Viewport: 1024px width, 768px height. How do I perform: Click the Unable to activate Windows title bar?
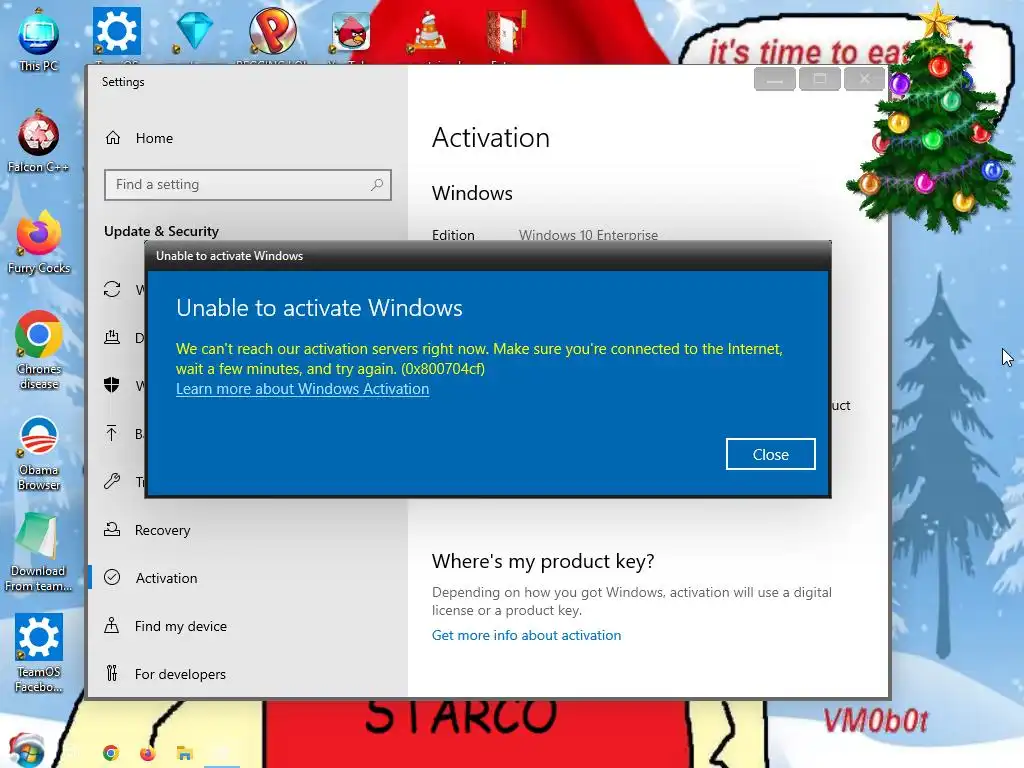pos(488,256)
